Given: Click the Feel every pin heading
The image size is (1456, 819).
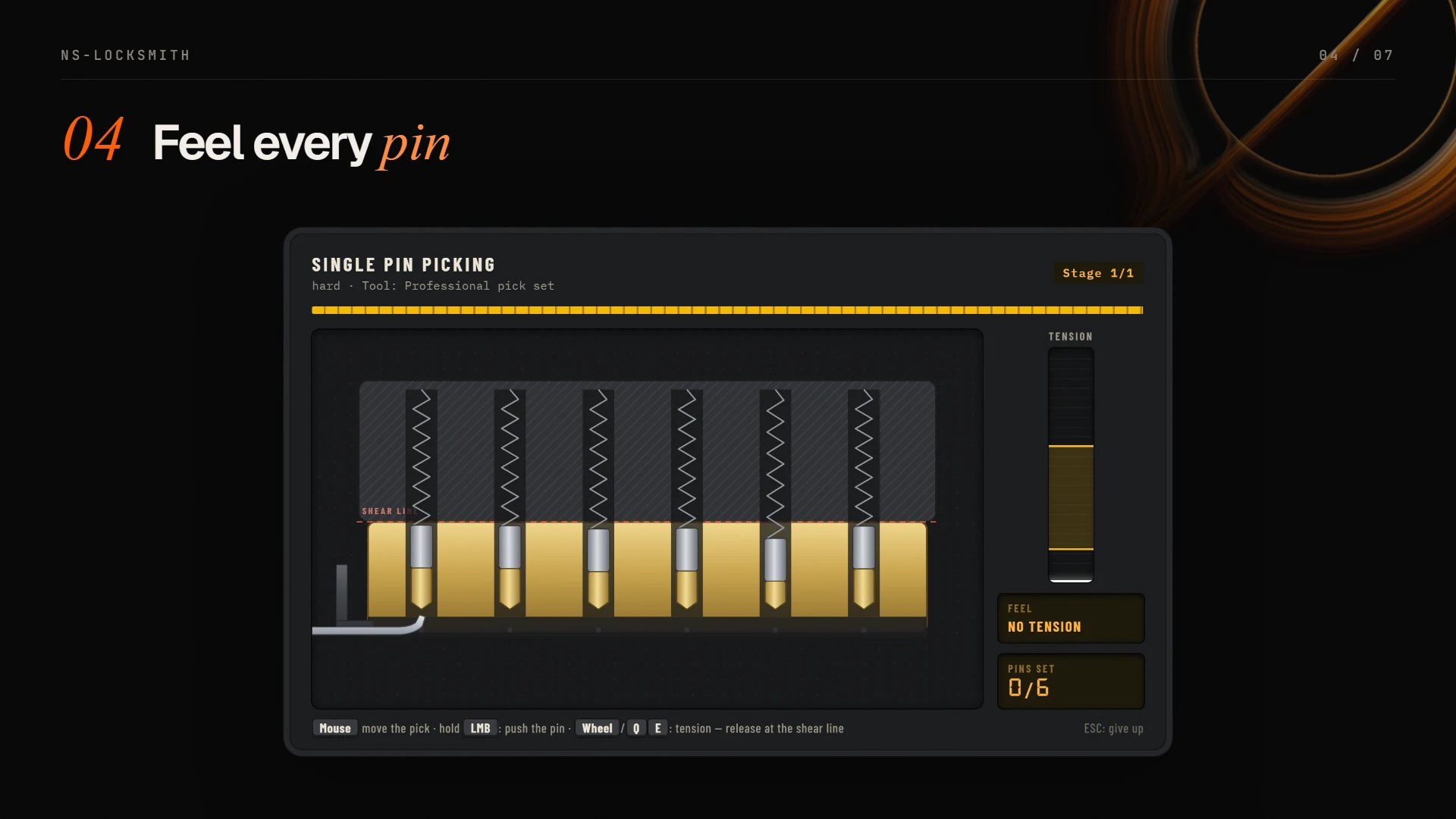Looking at the screenshot, I should click(302, 143).
